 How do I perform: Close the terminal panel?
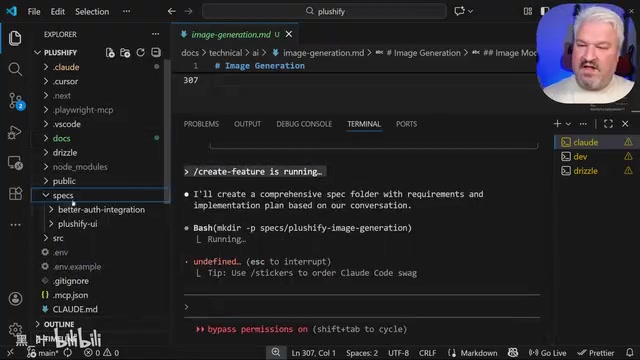coord(625,124)
